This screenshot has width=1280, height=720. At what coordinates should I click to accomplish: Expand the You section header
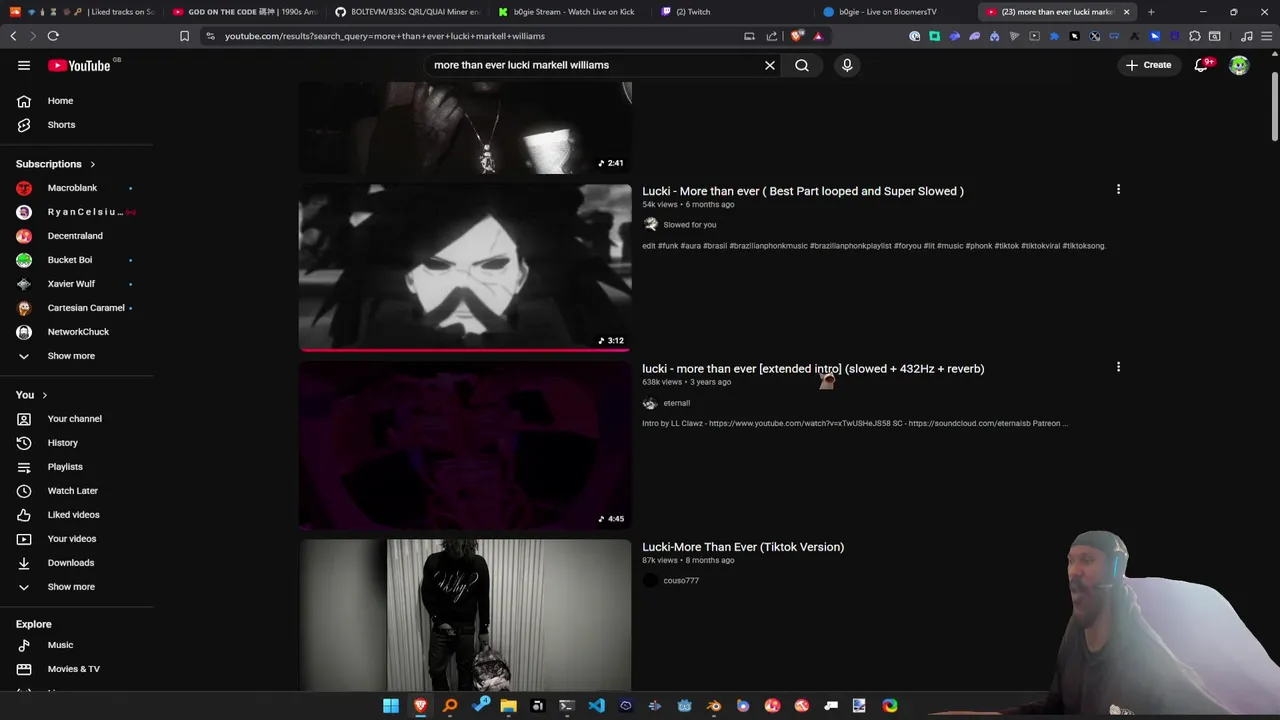coord(32,395)
